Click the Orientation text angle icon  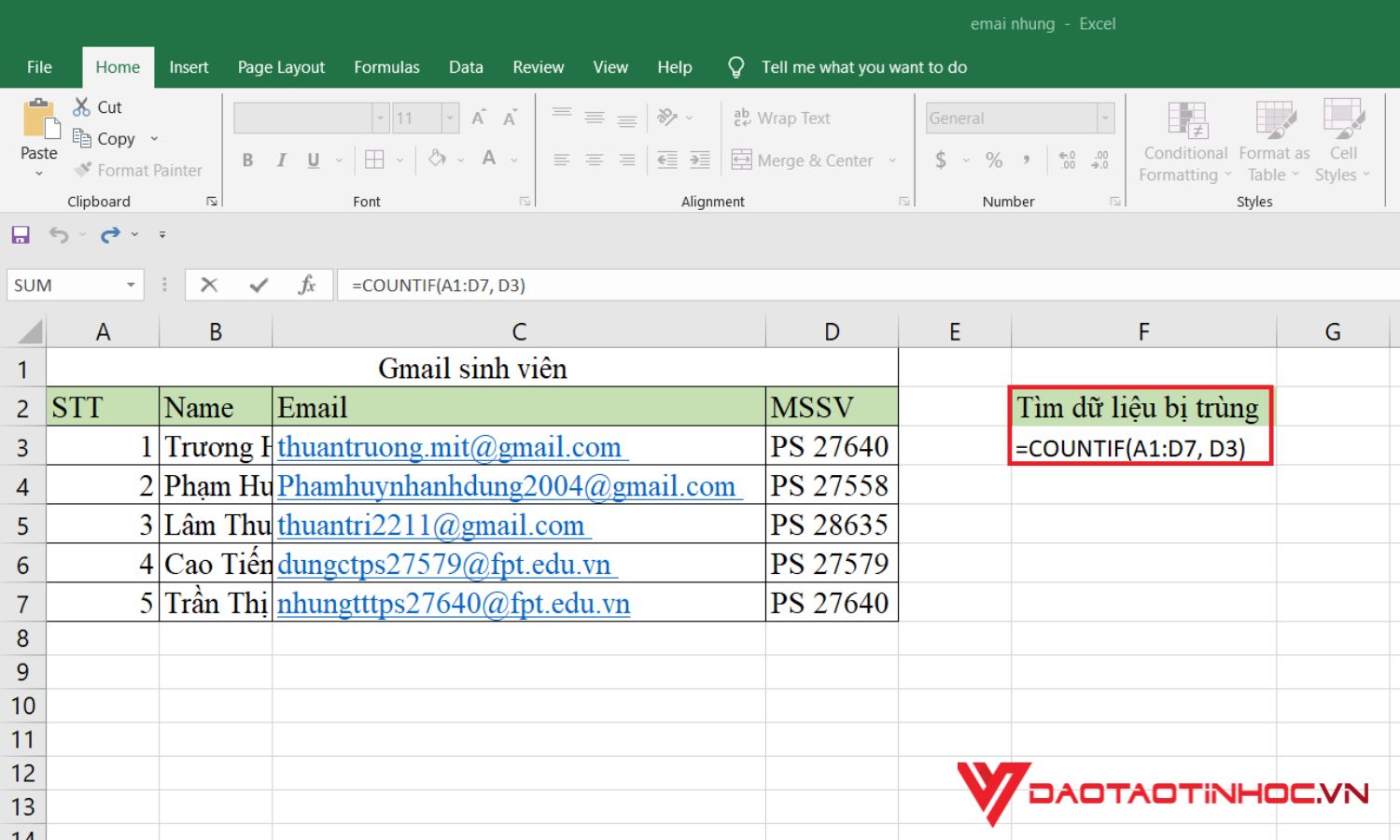tap(666, 118)
